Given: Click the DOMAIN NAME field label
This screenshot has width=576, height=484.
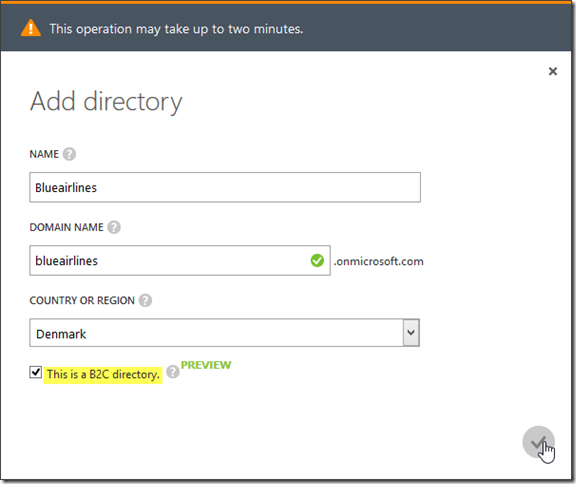Looking at the screenshot, I should click(x=66, y=227).
